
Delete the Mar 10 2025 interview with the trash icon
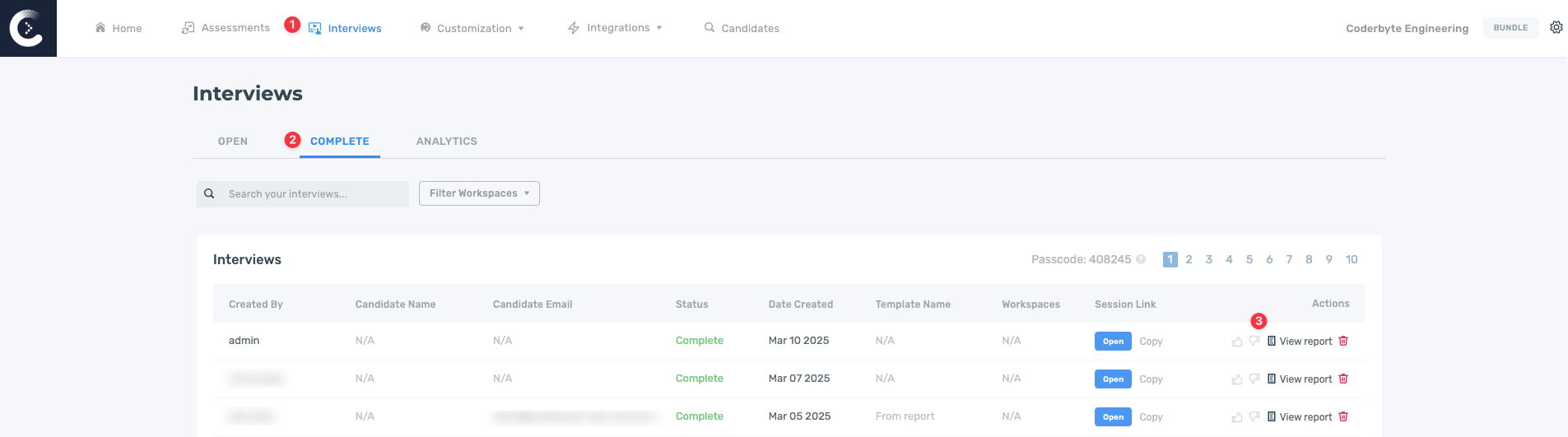(x=1343, y=341)
